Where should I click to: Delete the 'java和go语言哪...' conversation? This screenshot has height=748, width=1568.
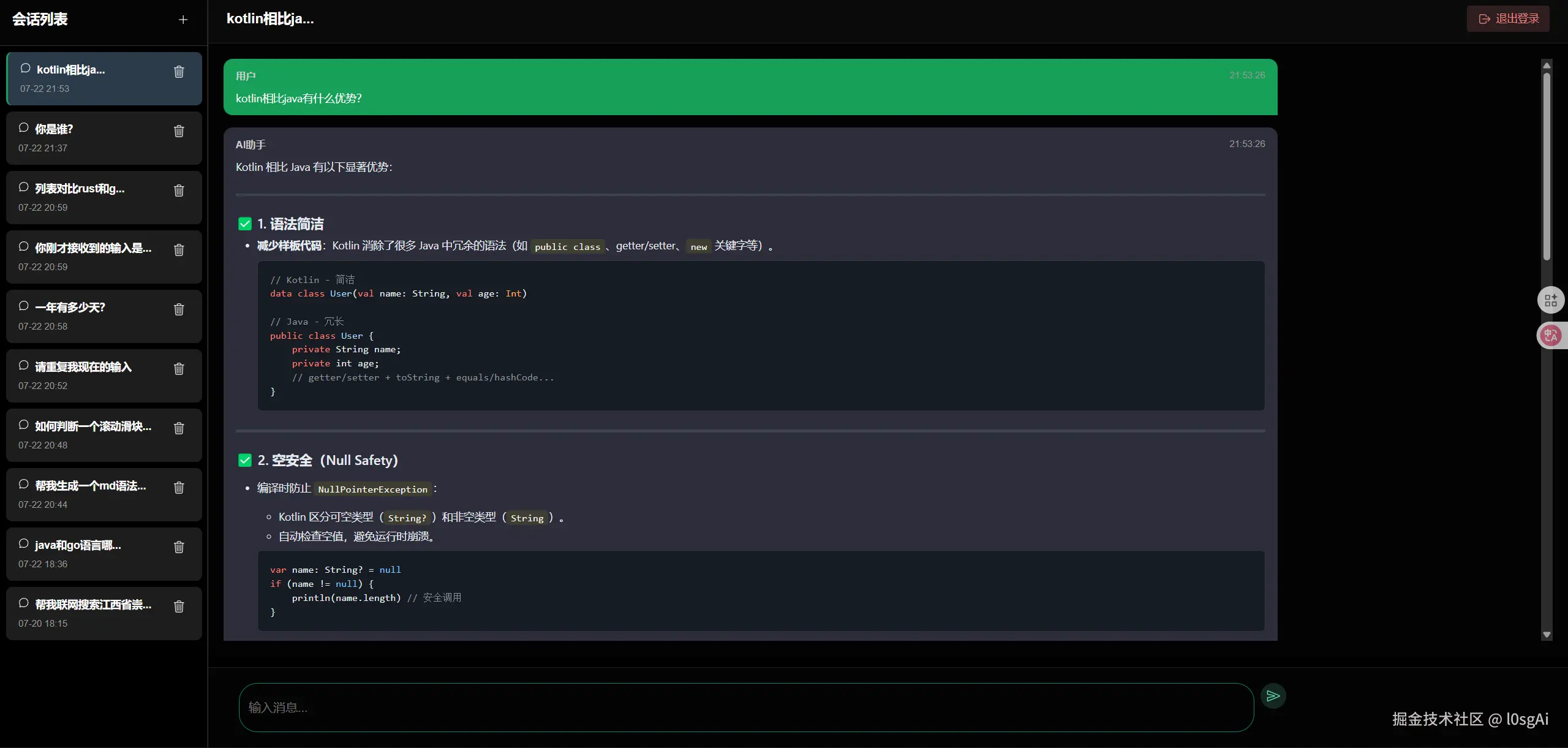179,547
